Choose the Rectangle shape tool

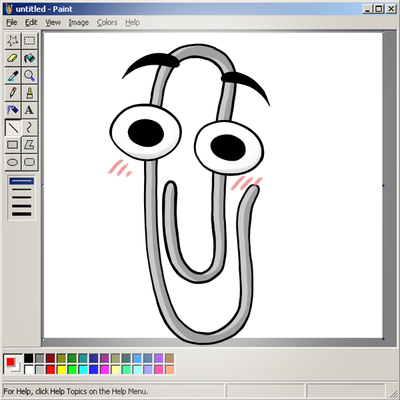pos(13,145)
